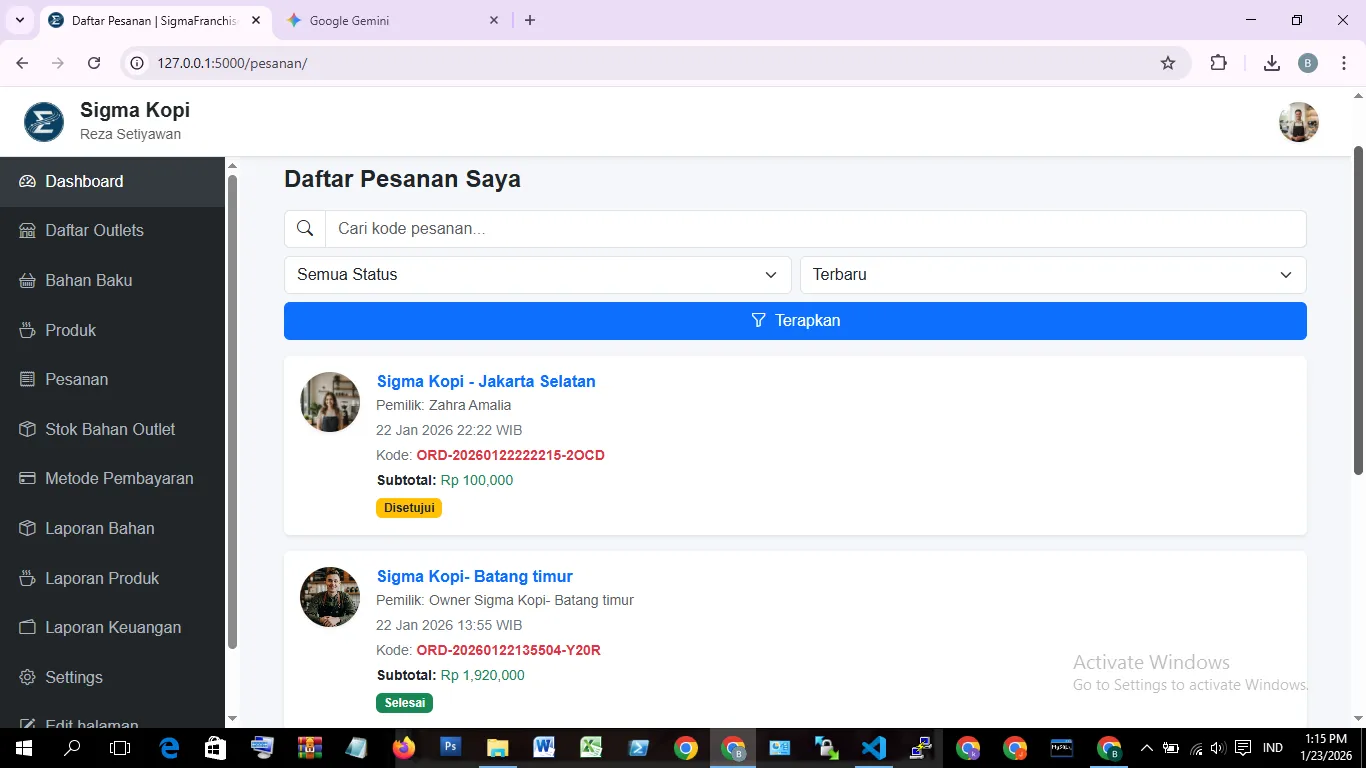The width and height of the screenshot is (1366, 768).
Task: Open the Chrome three-dot menu
Action: (x=1344, y=63)
